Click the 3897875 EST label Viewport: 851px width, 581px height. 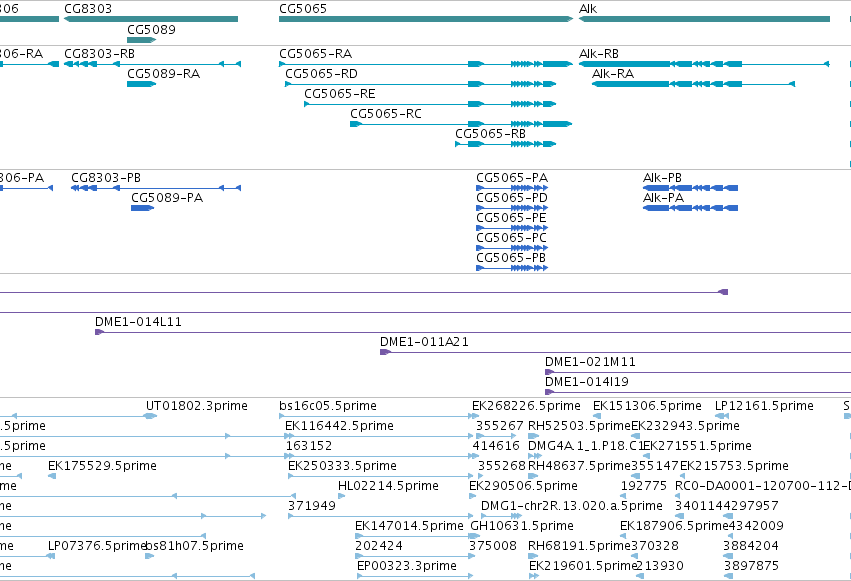click(752, 567)
